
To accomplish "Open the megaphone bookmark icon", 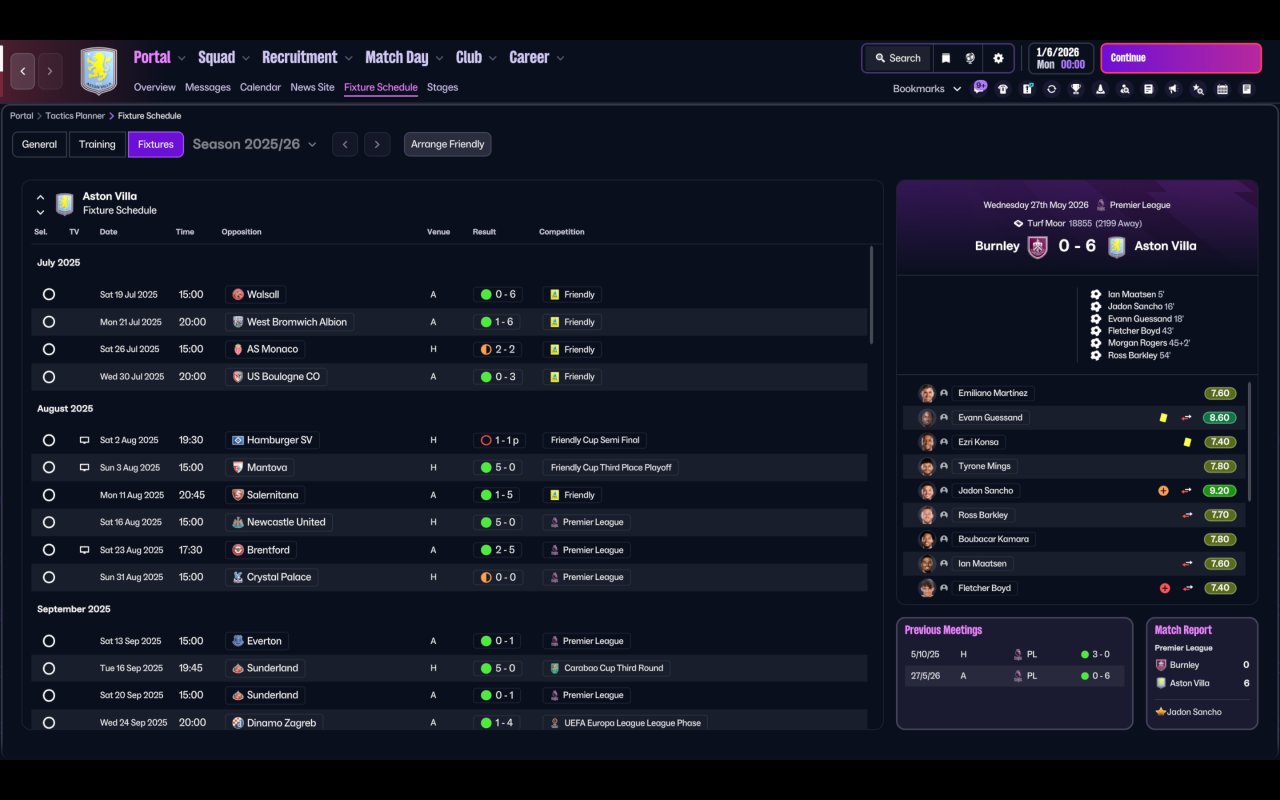I will [x=1173, y=89].
